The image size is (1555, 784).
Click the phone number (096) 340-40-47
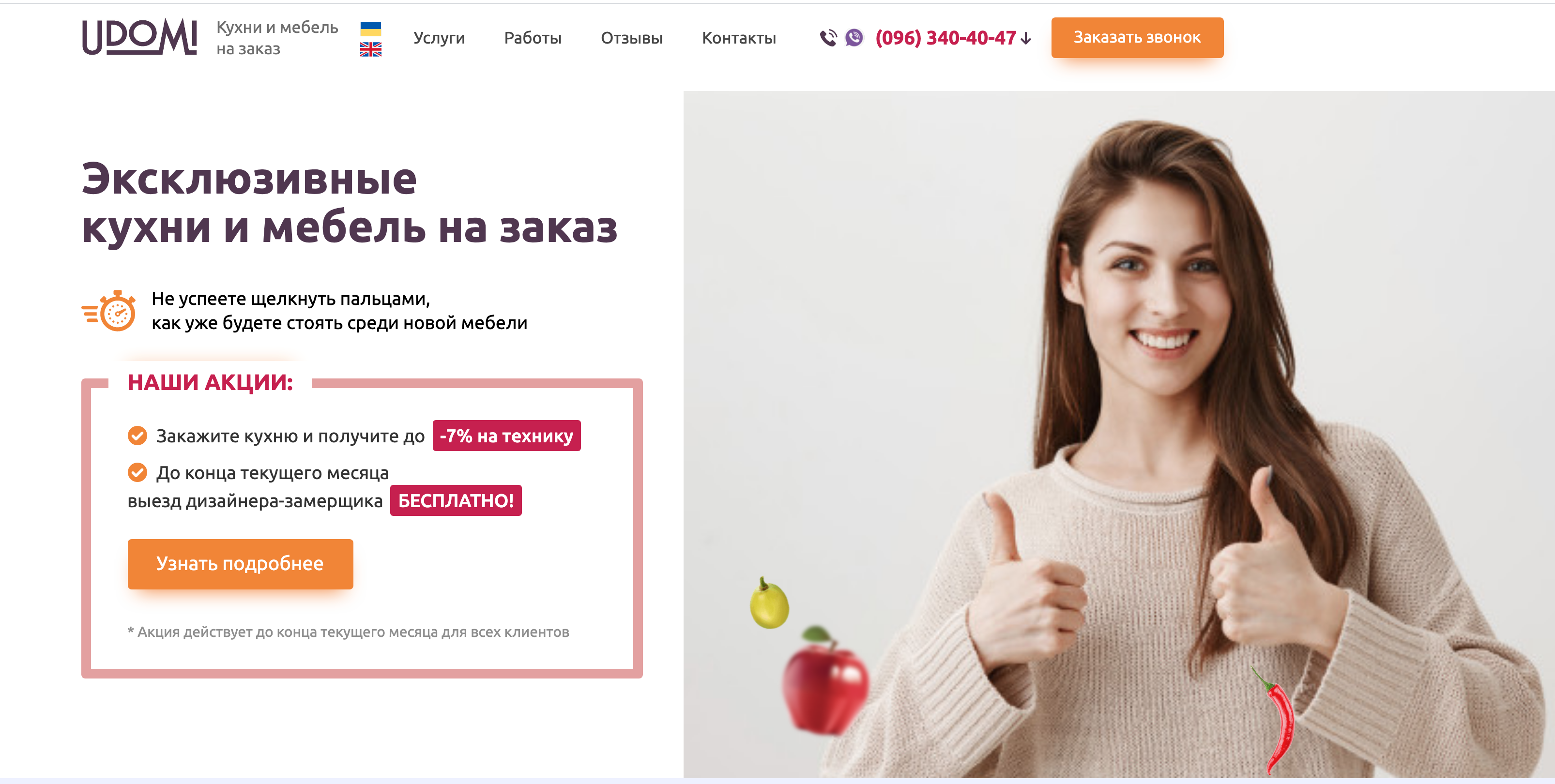point(945,38)
